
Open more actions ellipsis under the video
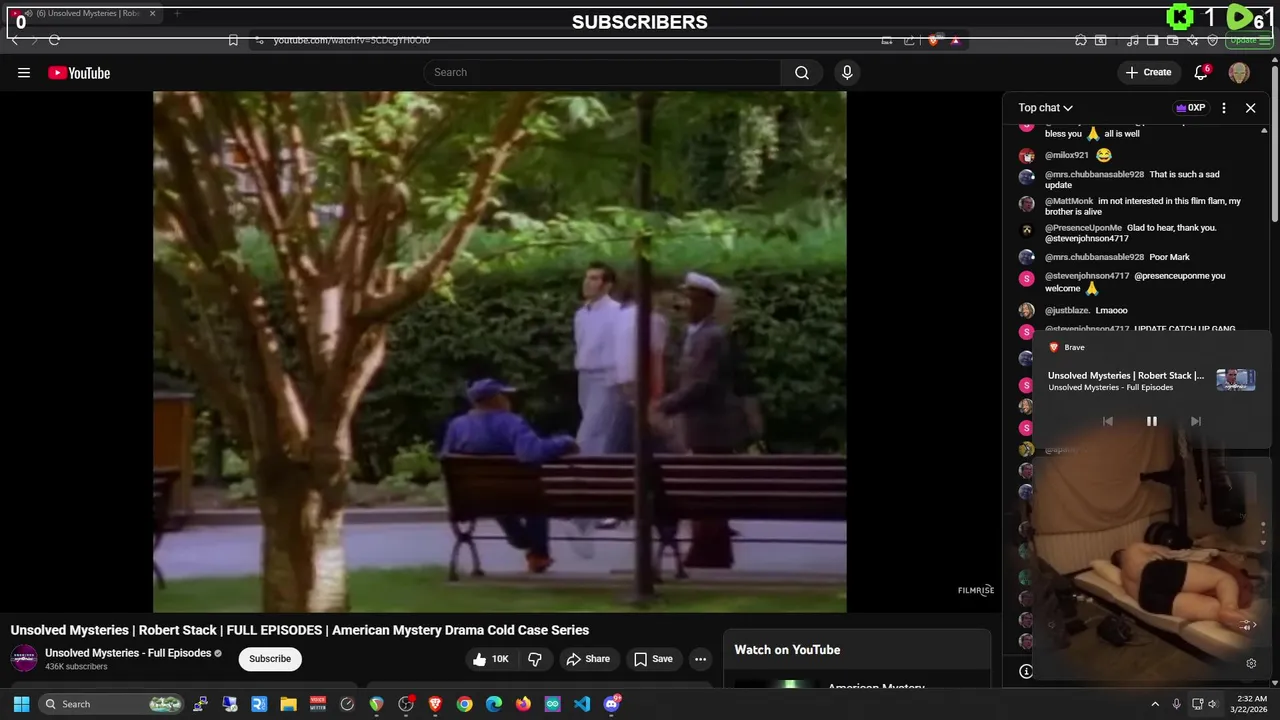[701, 659]
